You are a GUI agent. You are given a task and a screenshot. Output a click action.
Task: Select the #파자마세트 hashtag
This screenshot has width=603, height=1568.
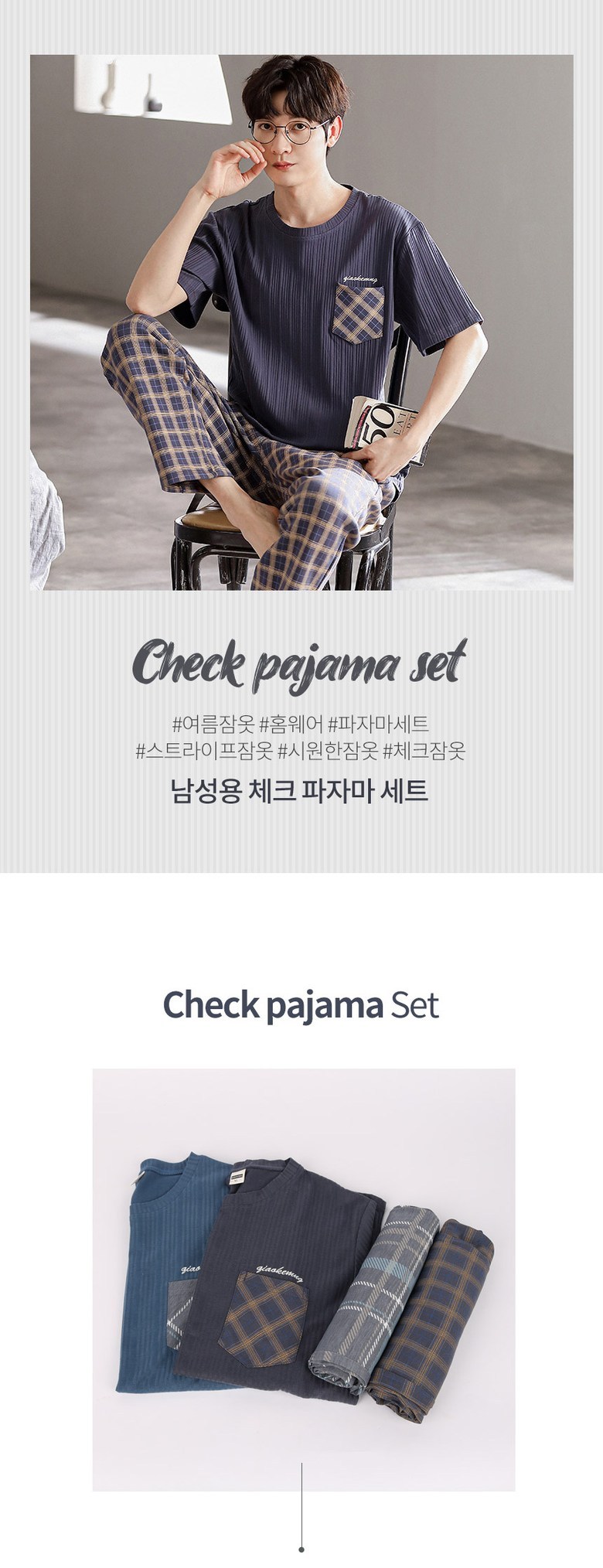(379, 724)
